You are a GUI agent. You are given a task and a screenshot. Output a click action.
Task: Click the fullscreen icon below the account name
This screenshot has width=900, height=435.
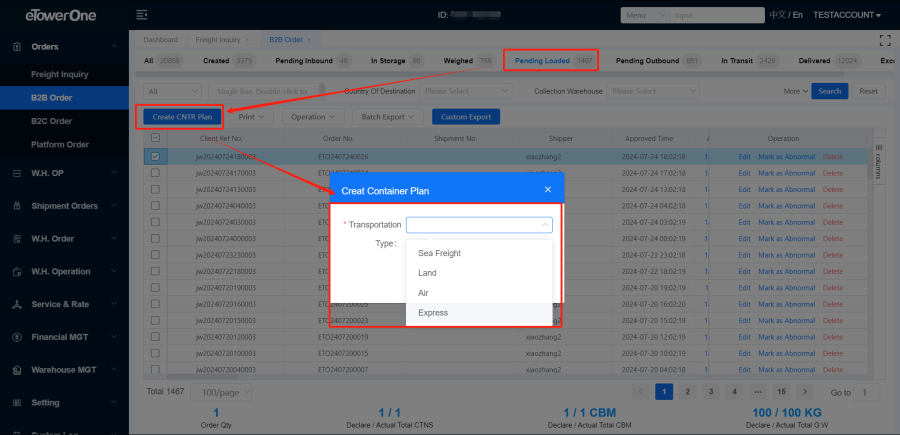pyautogui.click(x=883, y=40)
